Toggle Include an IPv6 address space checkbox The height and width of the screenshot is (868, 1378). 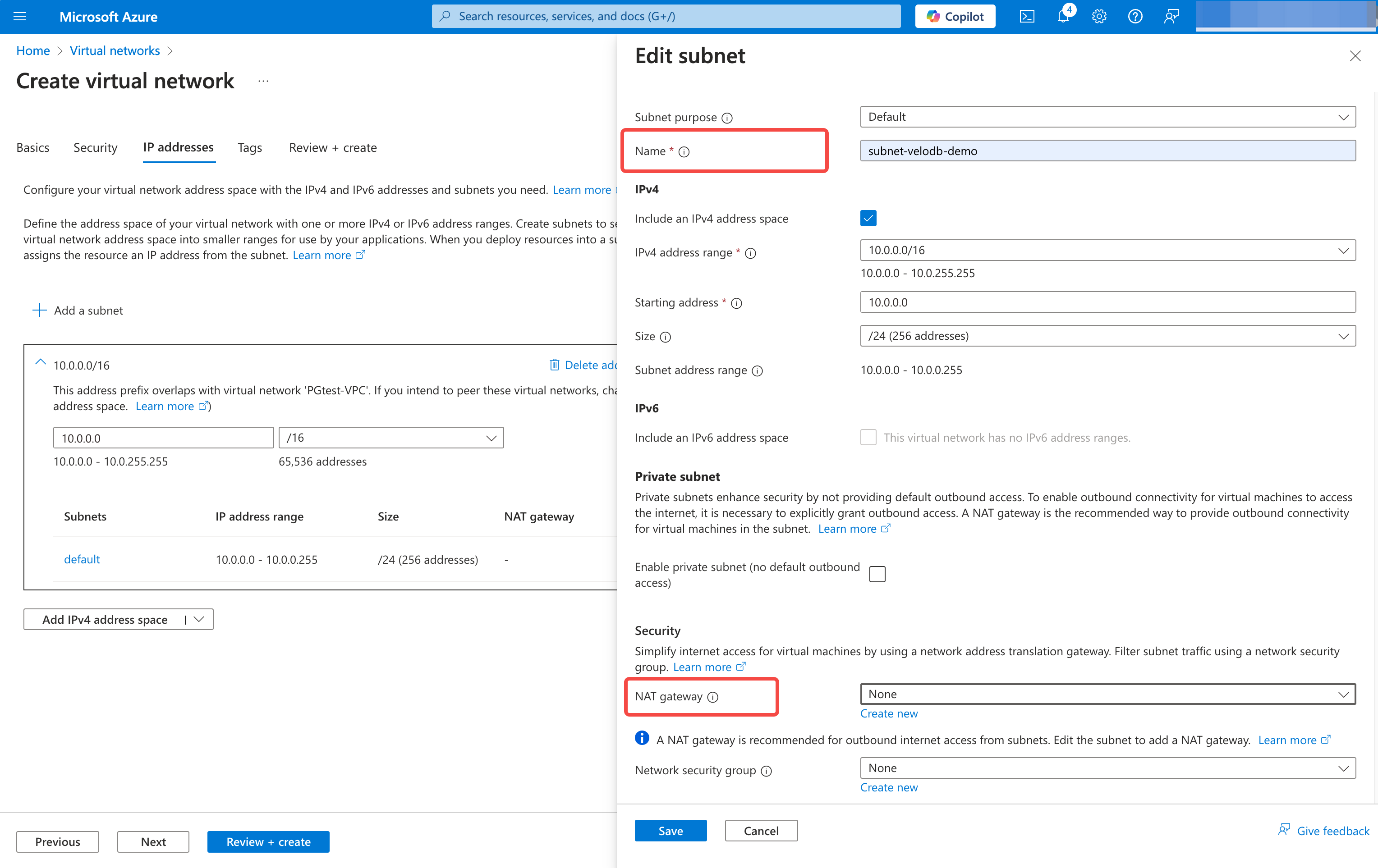(x=868, y=438)
